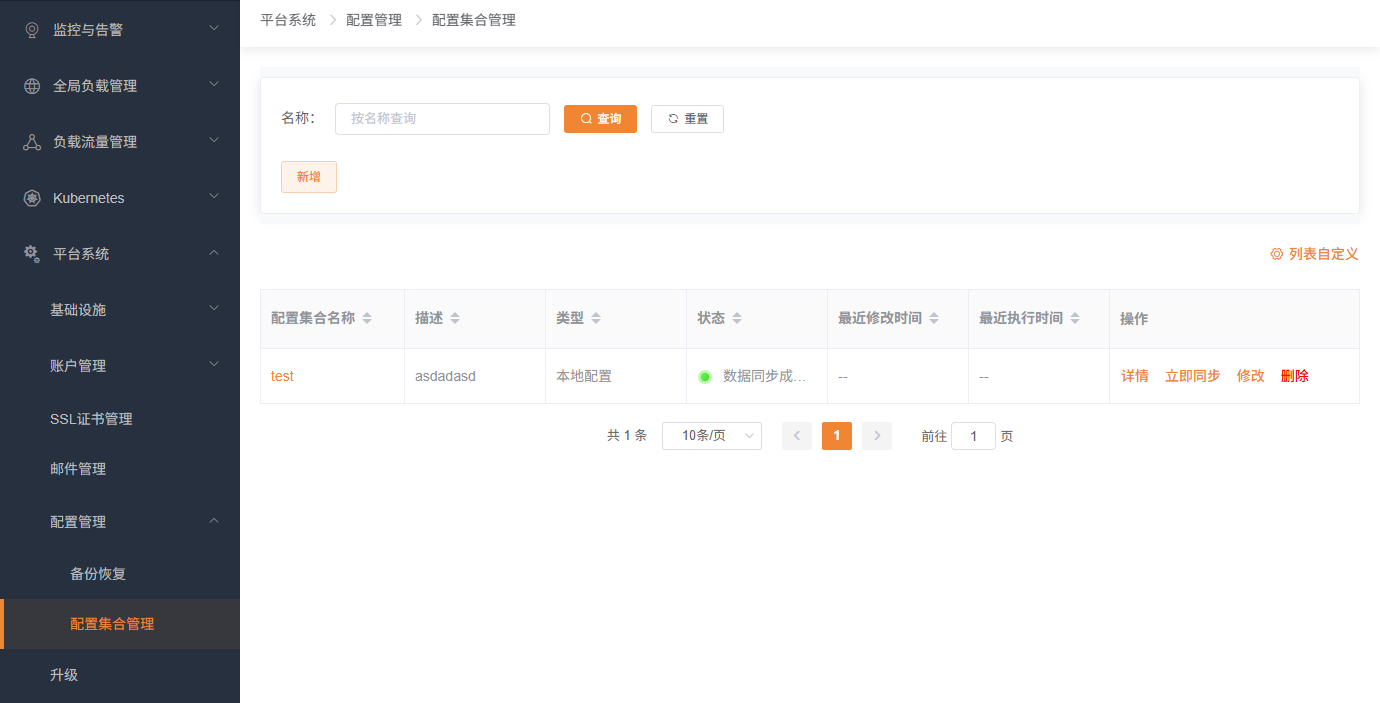
Task: Click 平台系统 breadcrumb
Action: click(288, 20)
